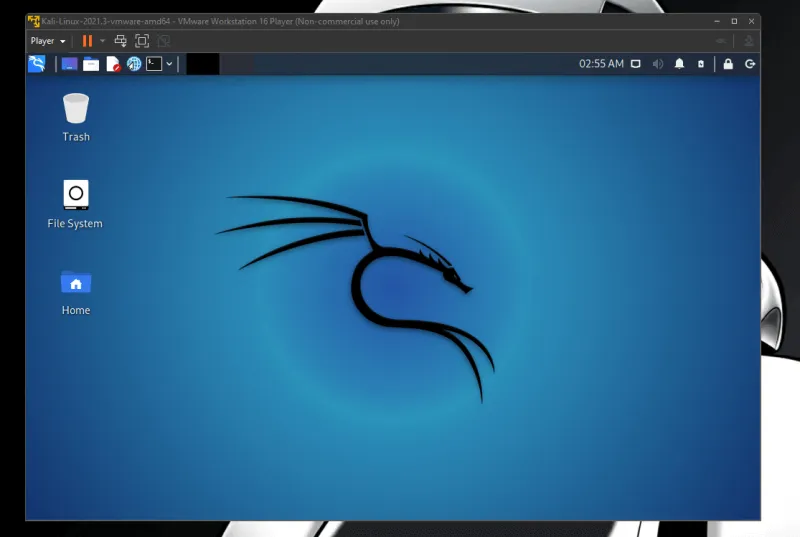
Task: Lock the screen with padlock icon
Action: coord(727,64)
